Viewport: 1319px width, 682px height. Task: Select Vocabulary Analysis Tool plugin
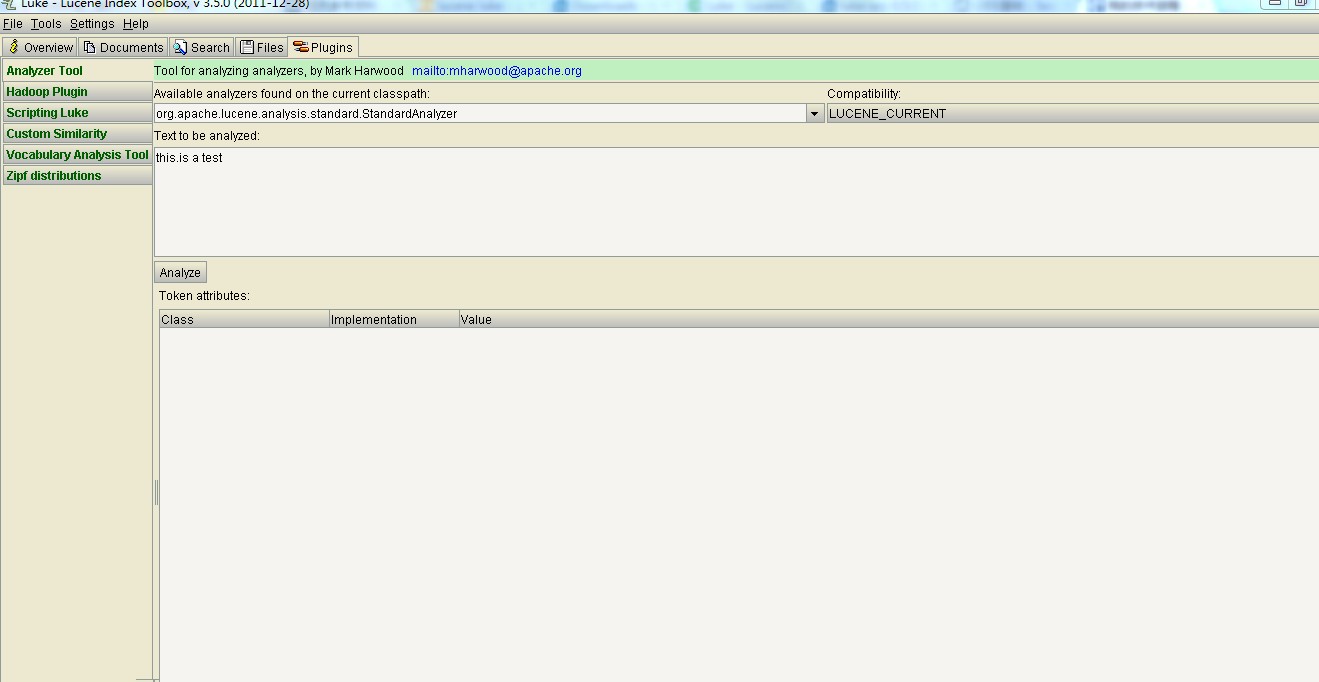click(77, 155)
